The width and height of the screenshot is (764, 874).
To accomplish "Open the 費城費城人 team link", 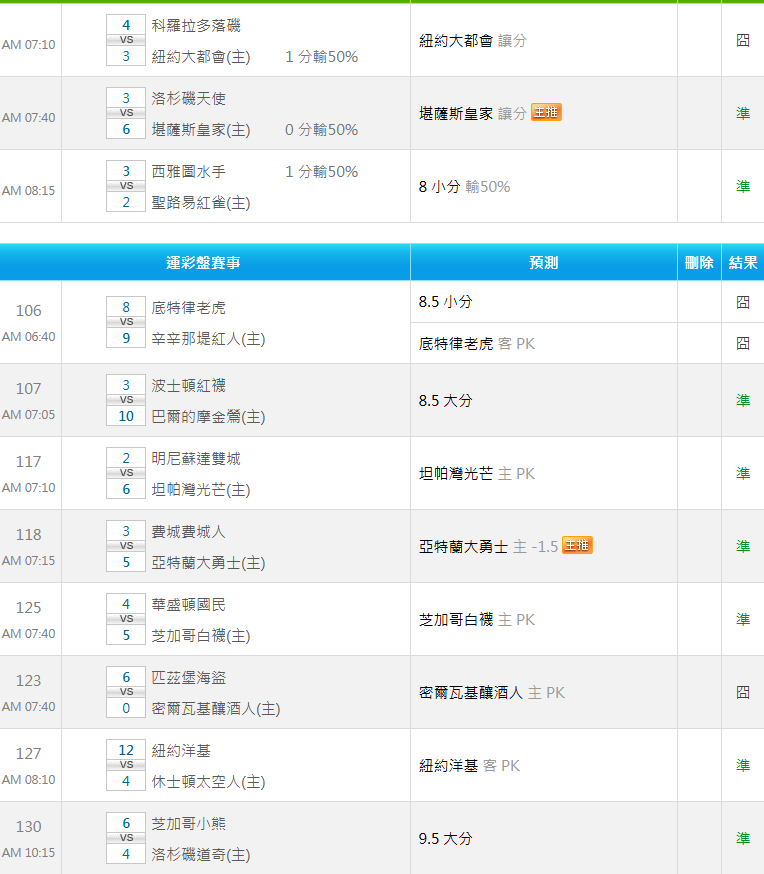I will 189,532.
